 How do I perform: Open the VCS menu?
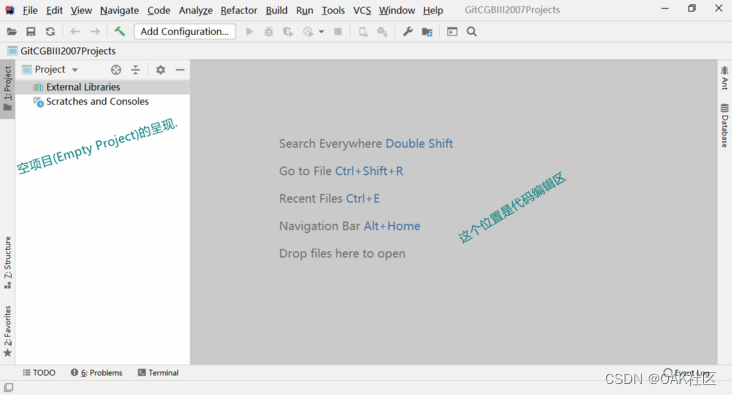point(362,10)
